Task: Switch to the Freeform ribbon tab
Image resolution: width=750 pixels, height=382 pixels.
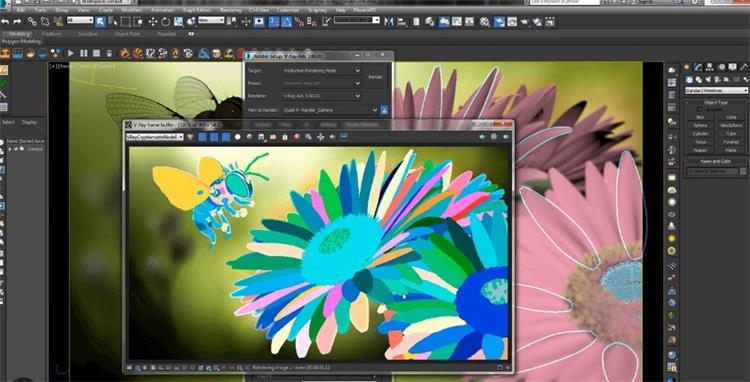Action: [x=51, y=34]
